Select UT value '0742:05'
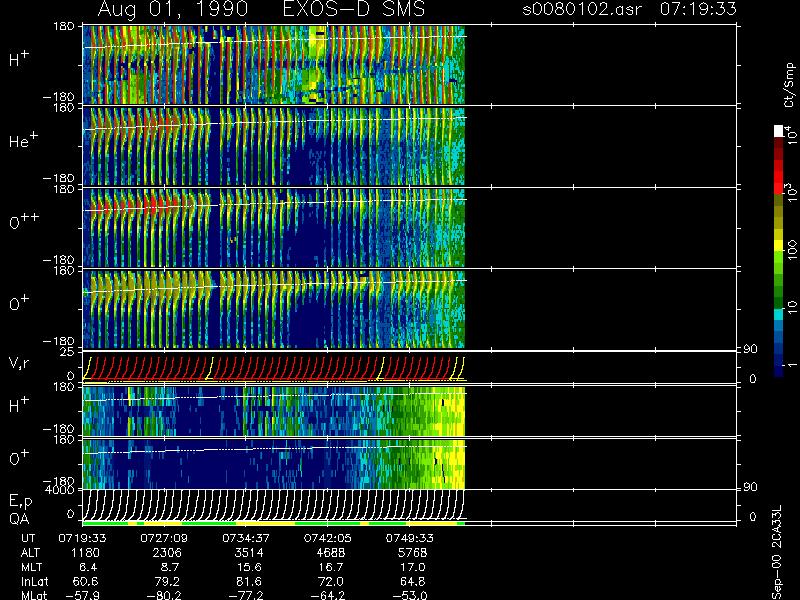The height and width of the screenshot is (600, 800). click(x=328, y=538)
